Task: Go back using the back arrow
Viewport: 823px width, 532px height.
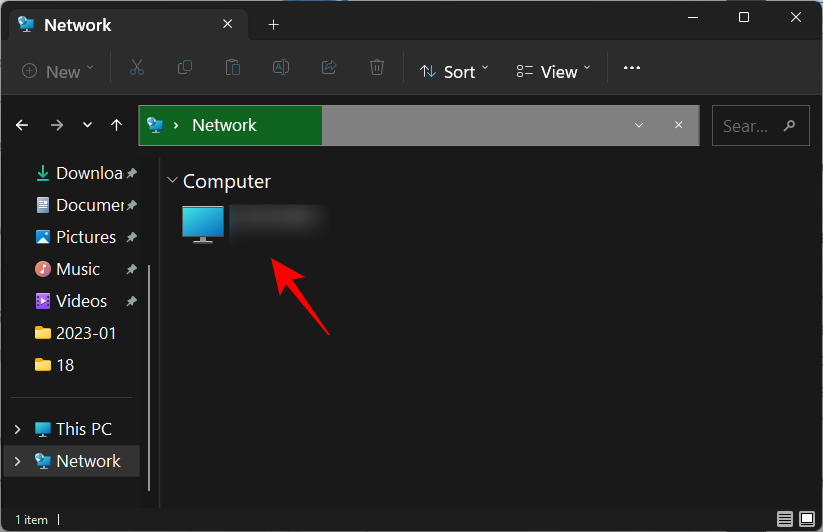Action: 22,126
